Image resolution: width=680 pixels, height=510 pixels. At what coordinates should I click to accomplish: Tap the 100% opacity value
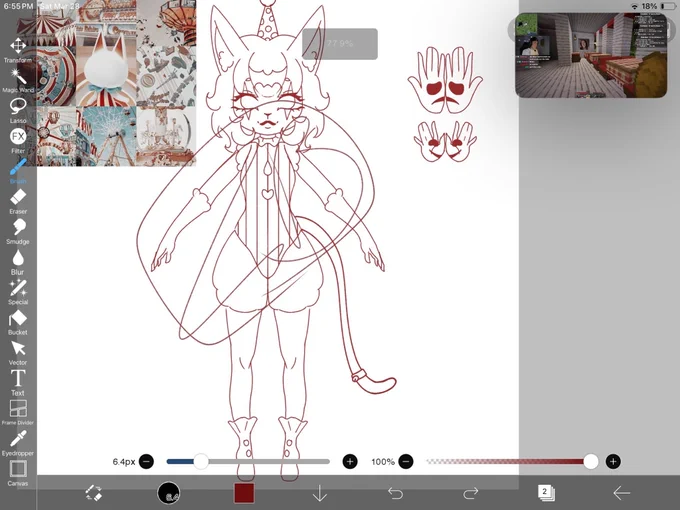382,462
